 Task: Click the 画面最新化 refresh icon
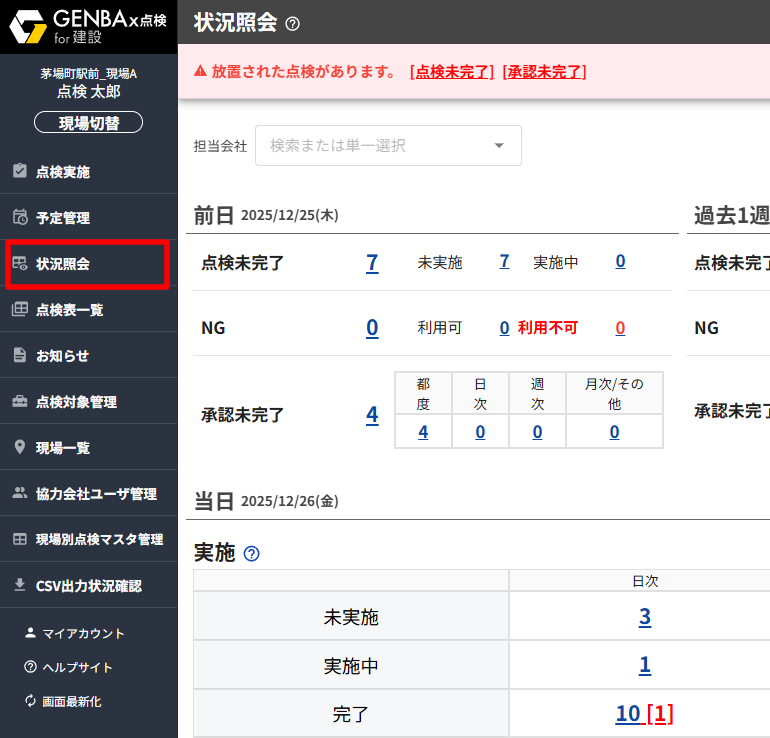[x=30, y=701]
